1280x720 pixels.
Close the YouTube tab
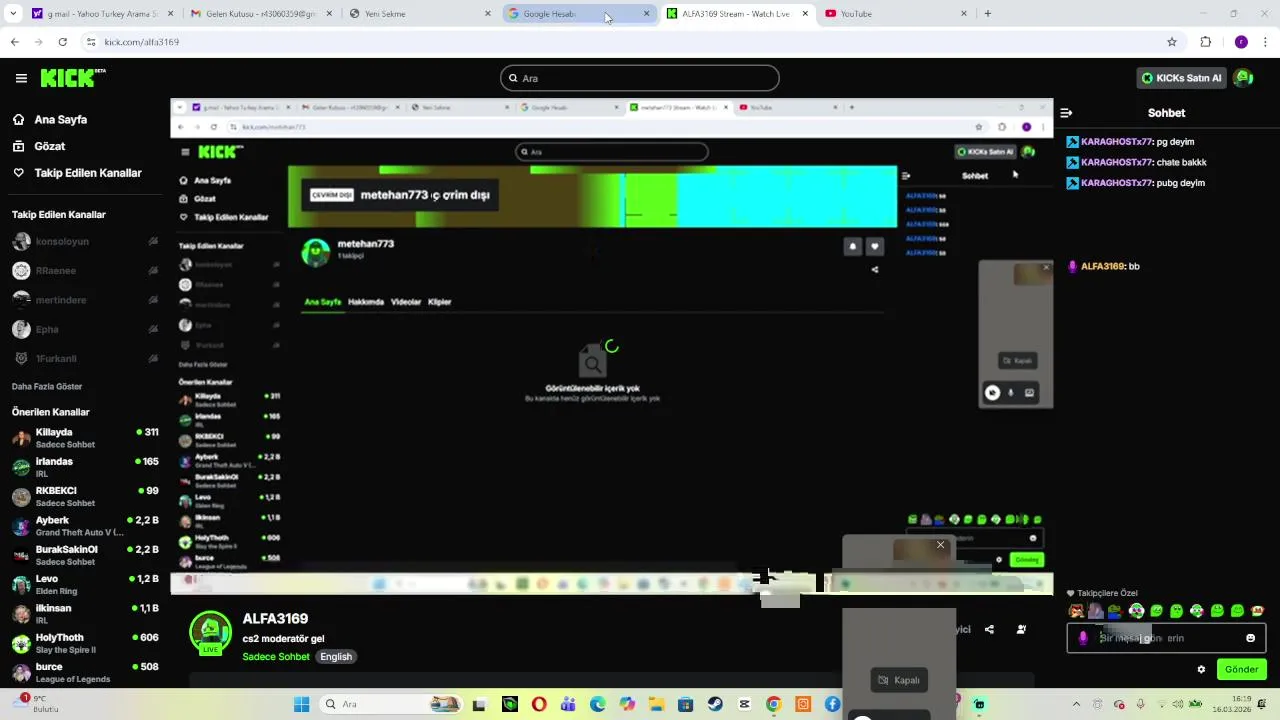point(964,14)
